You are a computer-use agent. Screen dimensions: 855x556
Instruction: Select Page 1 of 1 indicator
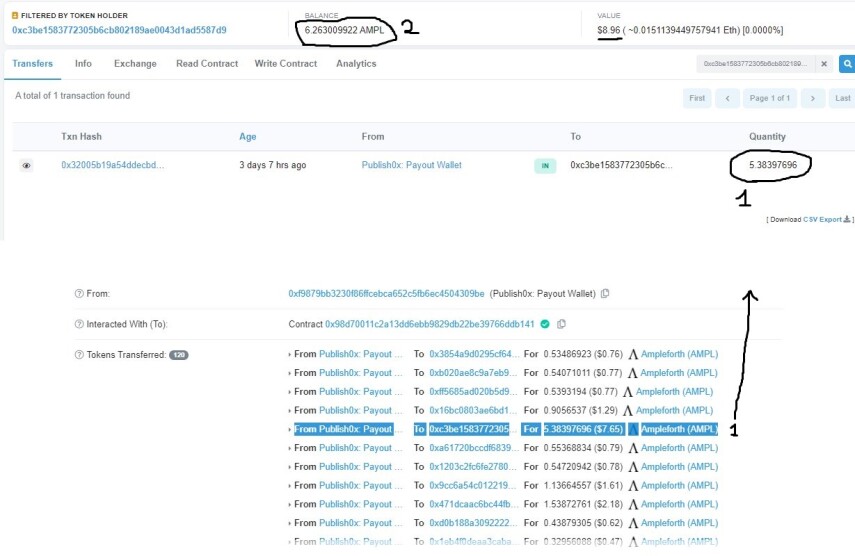(x=769, y=98)
